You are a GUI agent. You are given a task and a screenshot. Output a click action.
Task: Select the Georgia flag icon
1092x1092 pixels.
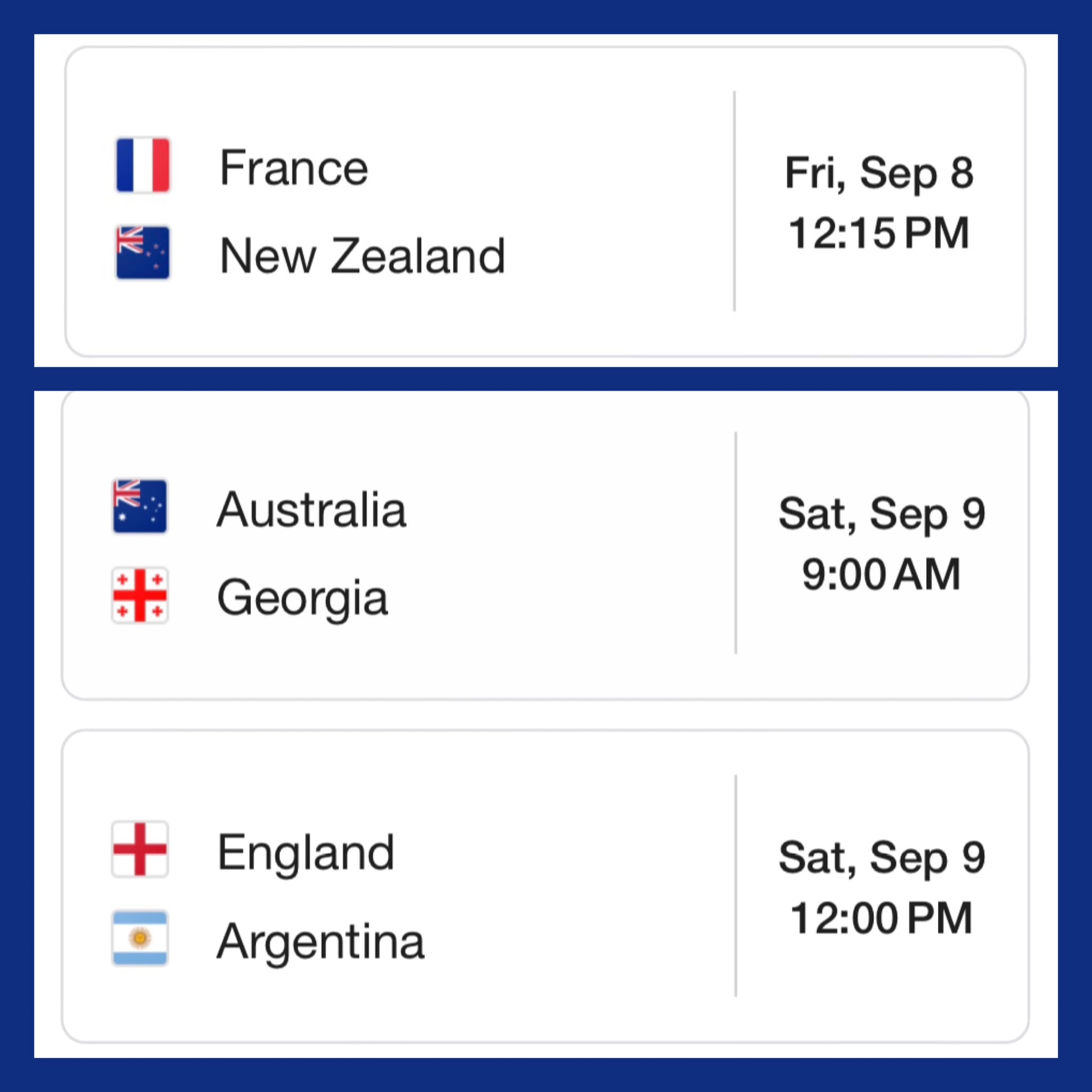click(x=140, y=595)
